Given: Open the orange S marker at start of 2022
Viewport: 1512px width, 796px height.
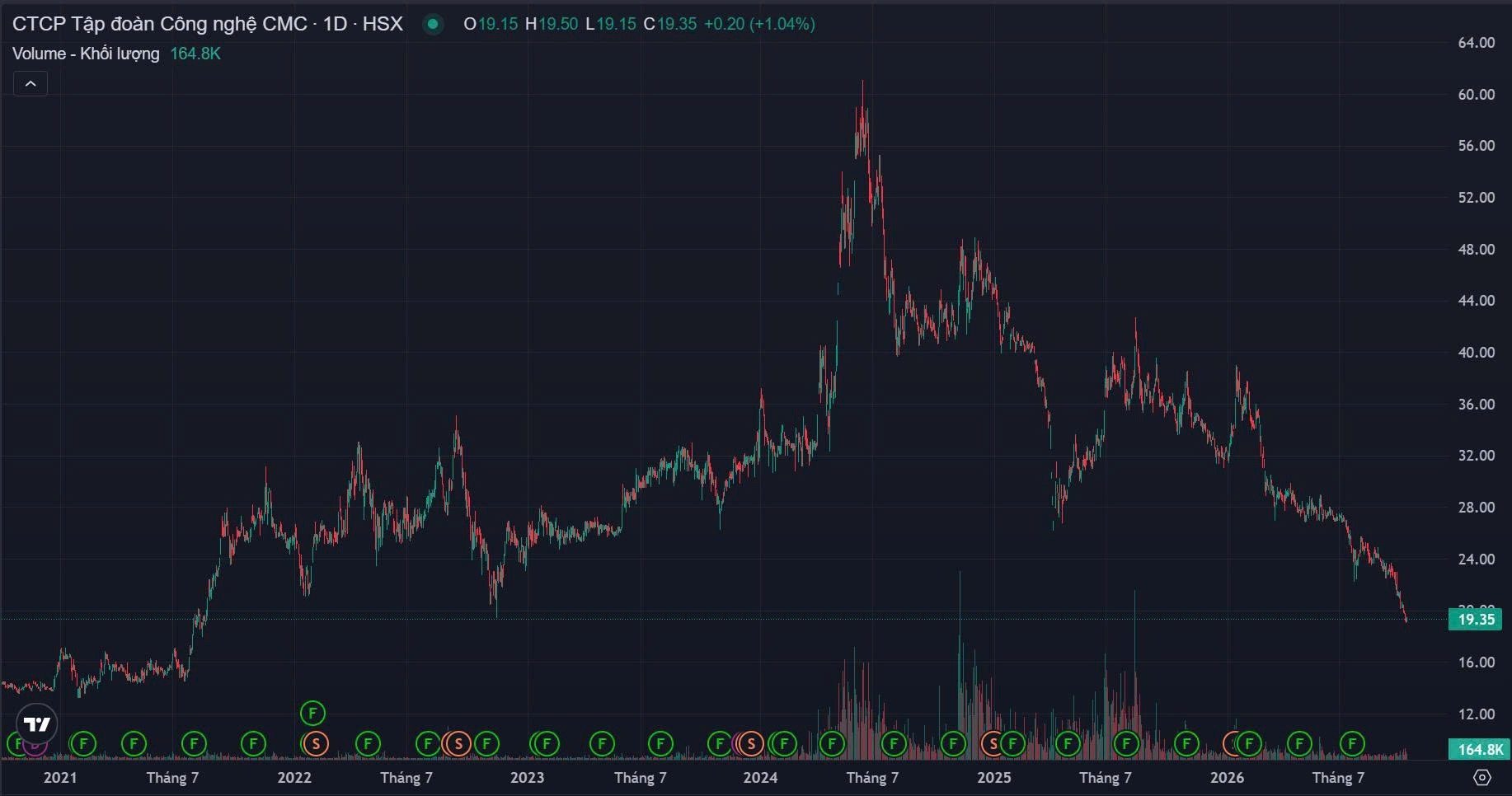Looking at the screenshot, I should [x=315, y=744].
